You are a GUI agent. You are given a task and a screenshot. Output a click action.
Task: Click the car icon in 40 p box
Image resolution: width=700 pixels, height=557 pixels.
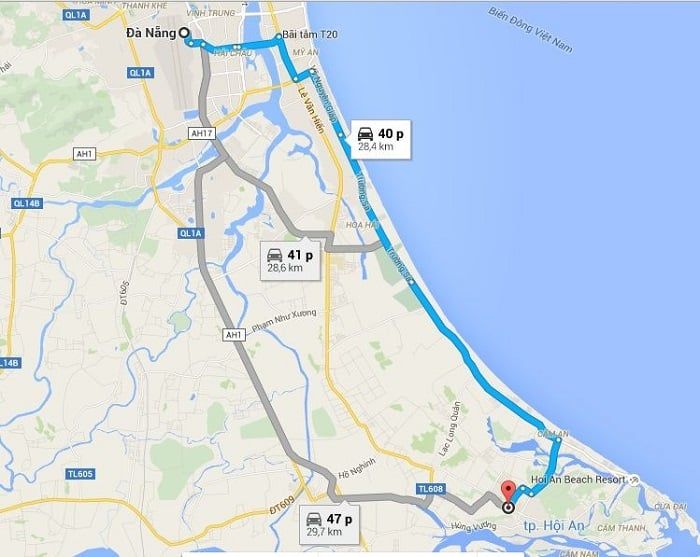pos(366,133)
